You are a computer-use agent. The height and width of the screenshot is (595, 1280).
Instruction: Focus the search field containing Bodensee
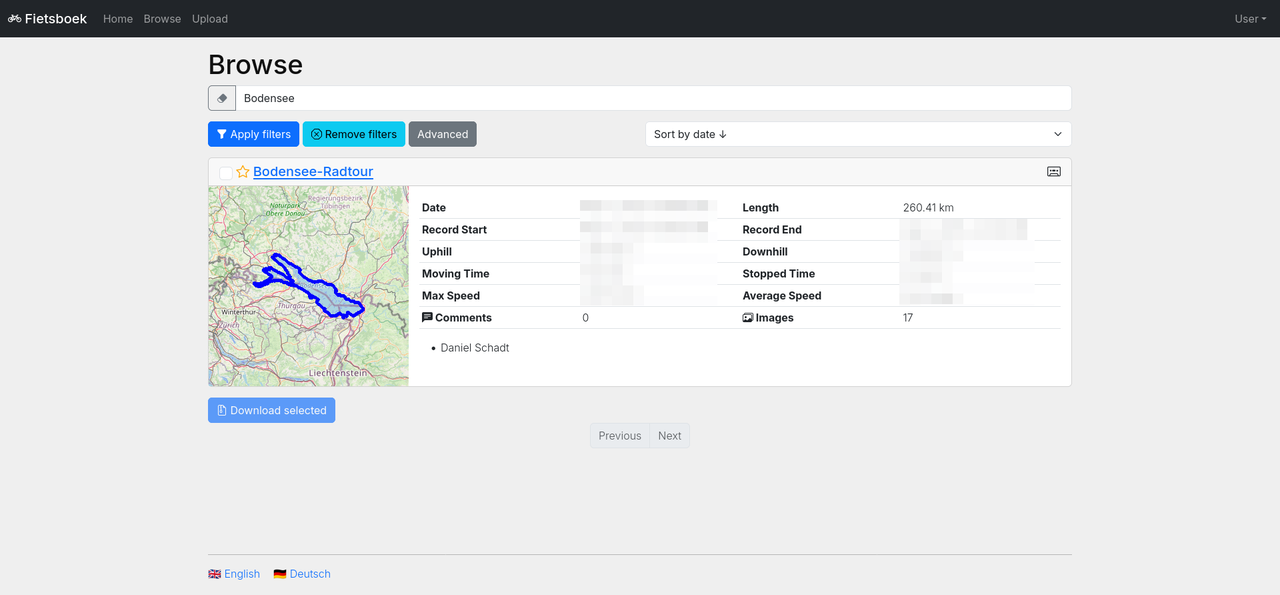pyautogui.click(x=652, y=98)
